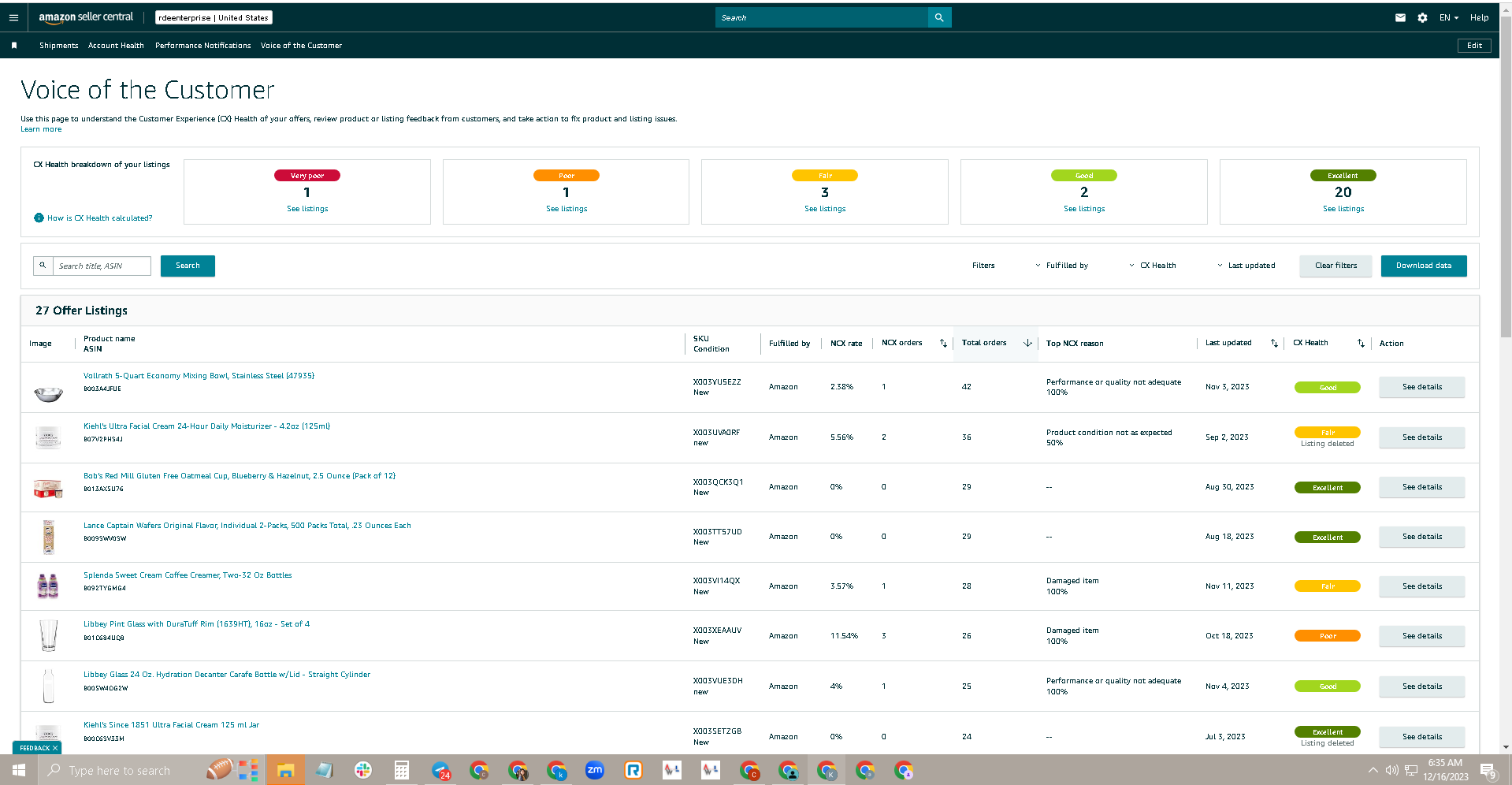Screen dimensions: 1512x785
Task: Open File Explorer from the taskbar
Action: click(x=285, y=770)
